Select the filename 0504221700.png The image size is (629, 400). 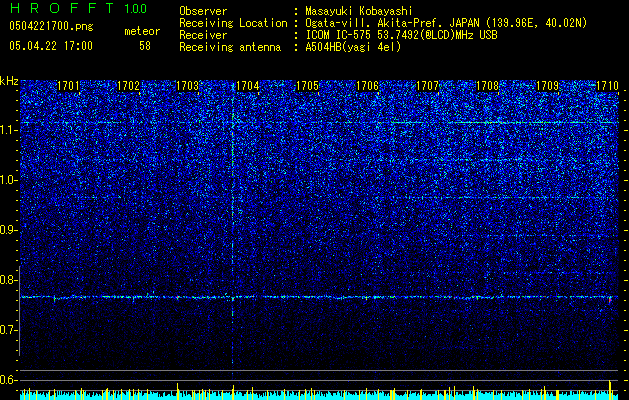pyautogui.click(x=51, y=26)
